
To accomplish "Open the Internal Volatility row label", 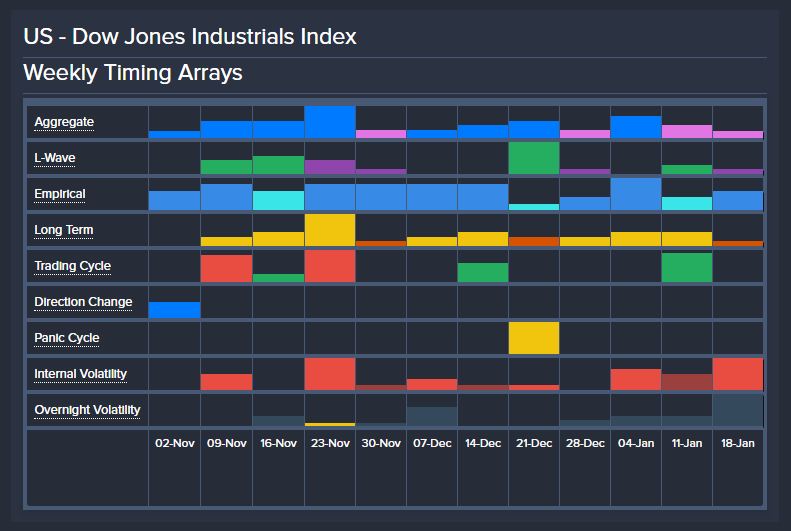I will coord(80,374).
